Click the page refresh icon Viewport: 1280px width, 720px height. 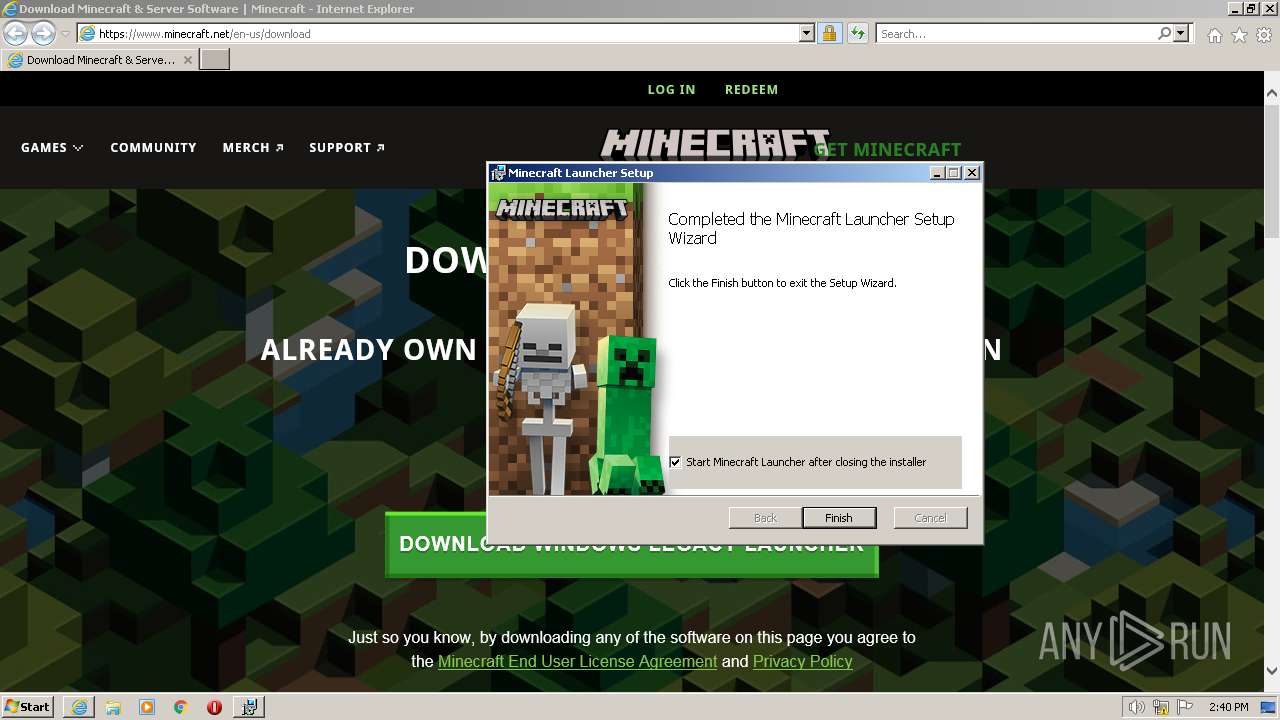pyautogui.click(x=857, y=33)
